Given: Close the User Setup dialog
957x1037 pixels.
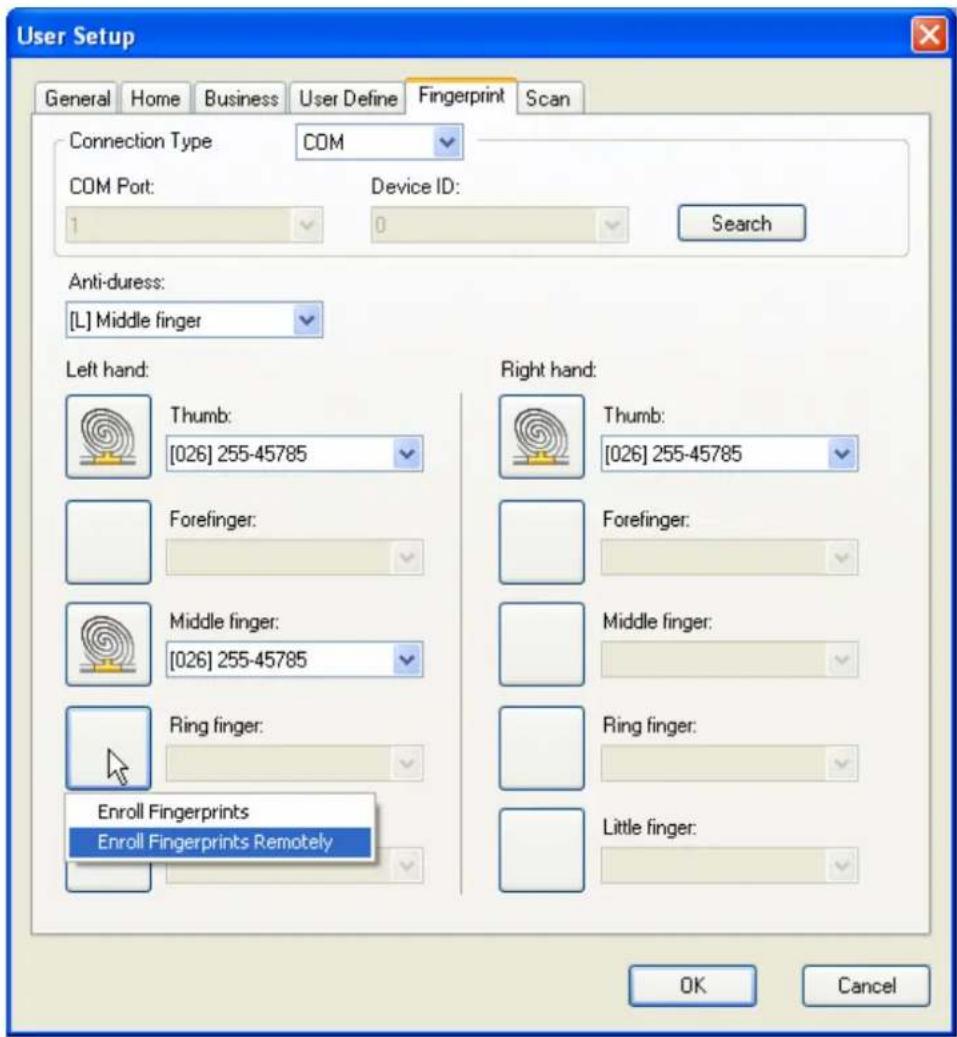Looking at the screenshot, I should (929, 34).
